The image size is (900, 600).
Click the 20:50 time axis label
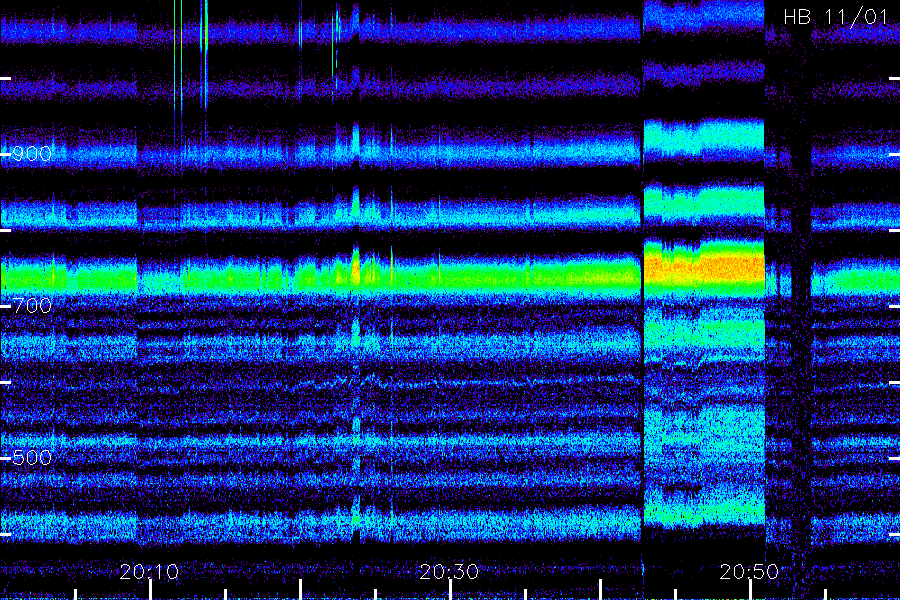(x=749, y=572)
